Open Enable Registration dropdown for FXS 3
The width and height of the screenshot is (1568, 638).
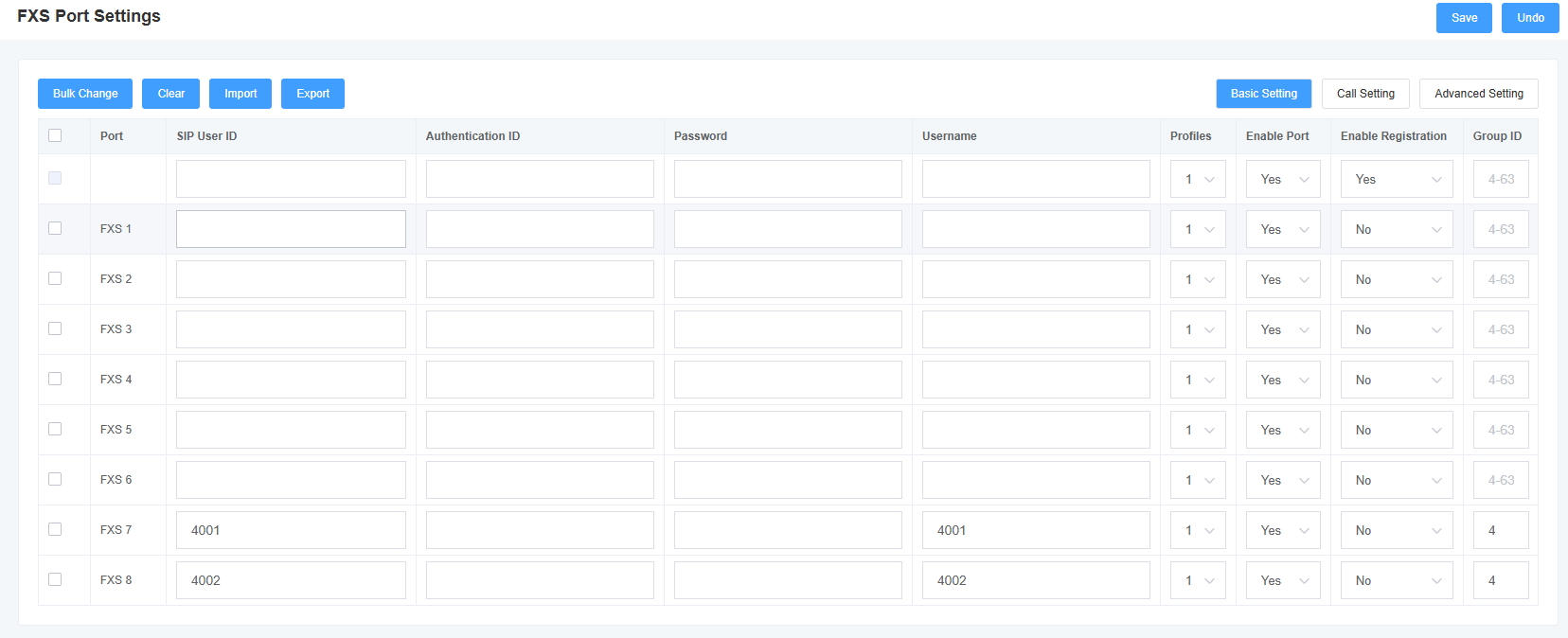click(1397, 329)
